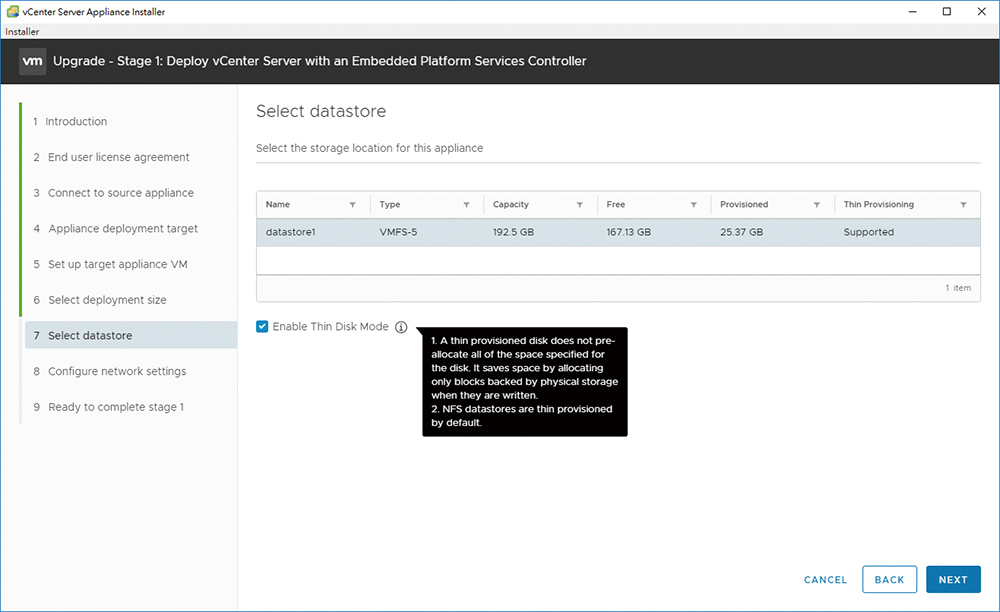The image size is (1000, 612).
Task: Click the 1 item count in table footer
Action: (x=958, y=288)
